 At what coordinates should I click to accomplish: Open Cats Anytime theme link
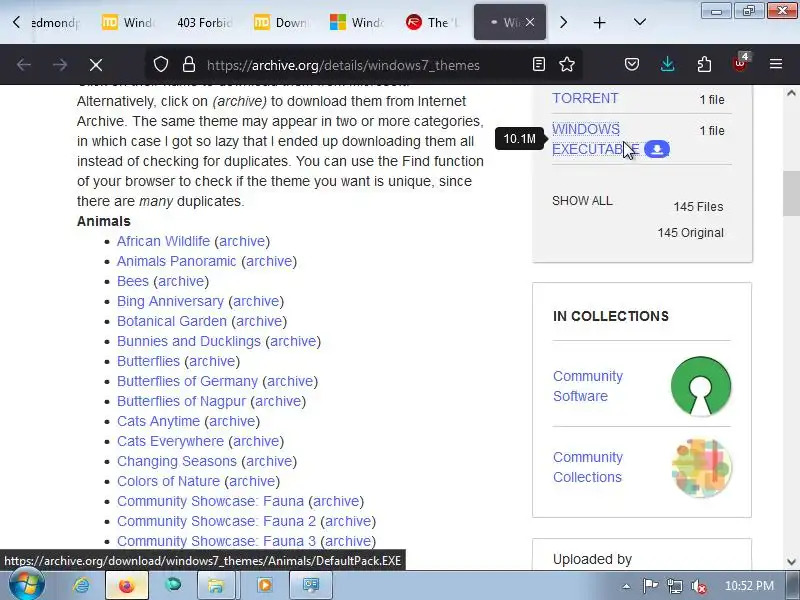coord(158,421)
